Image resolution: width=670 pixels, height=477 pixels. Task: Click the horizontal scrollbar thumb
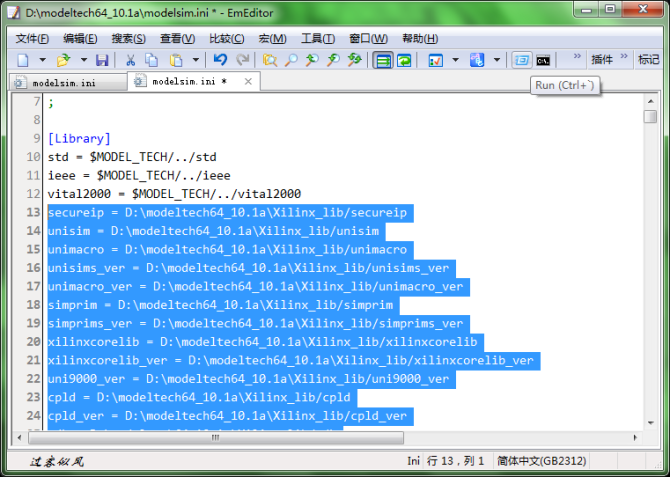point(216,438)
